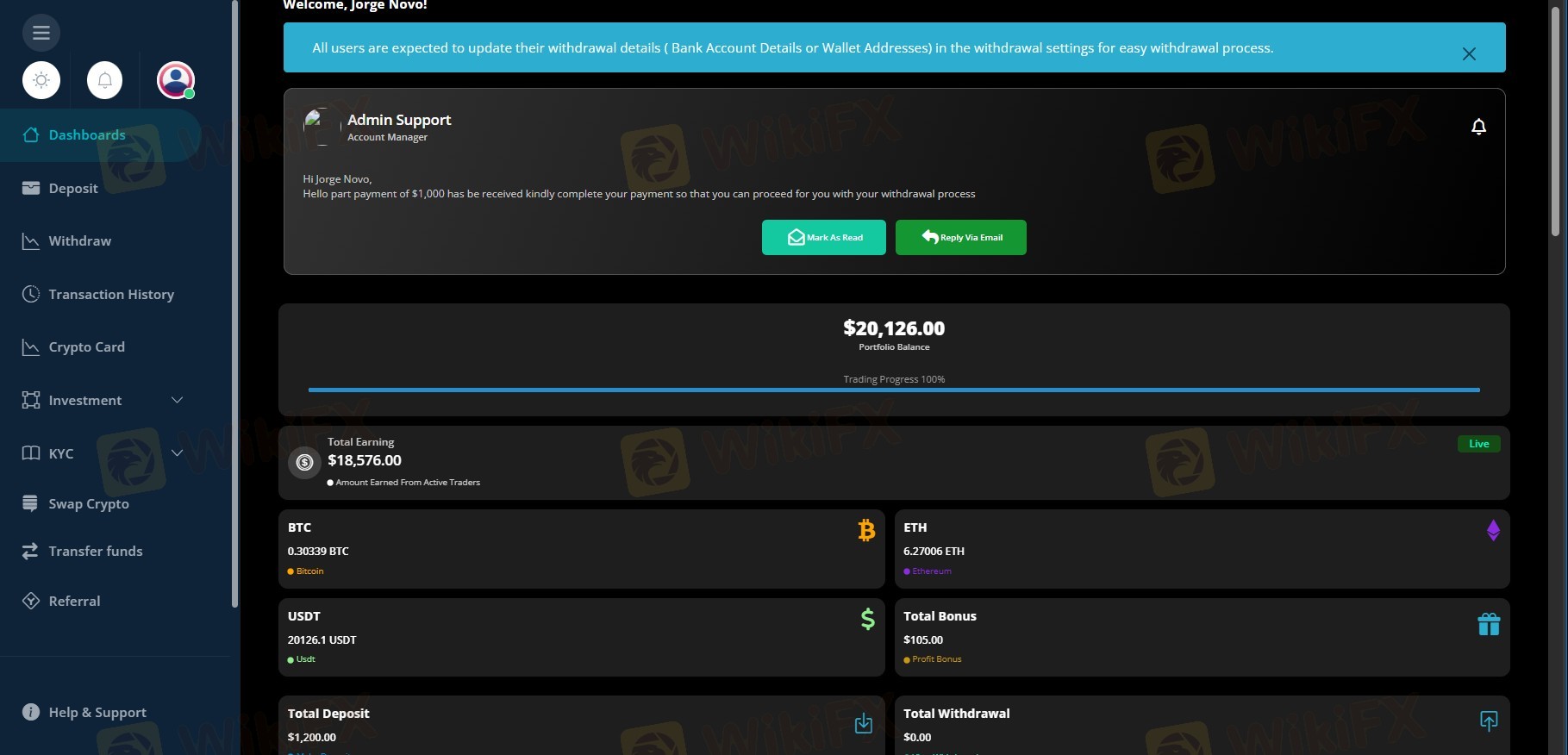Open the hamburger menu icon

pyautogui.click(x=41, y=33)
